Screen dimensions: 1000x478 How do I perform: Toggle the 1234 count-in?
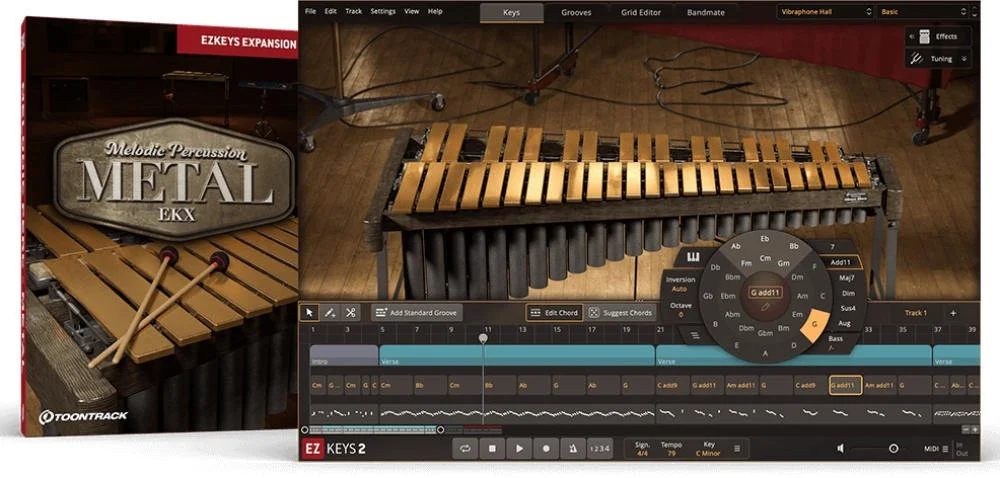click(599, 448)
